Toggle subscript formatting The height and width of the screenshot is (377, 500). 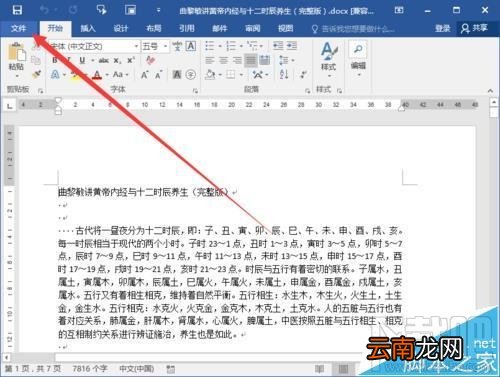pyautogui.click(x=116, y=61)
